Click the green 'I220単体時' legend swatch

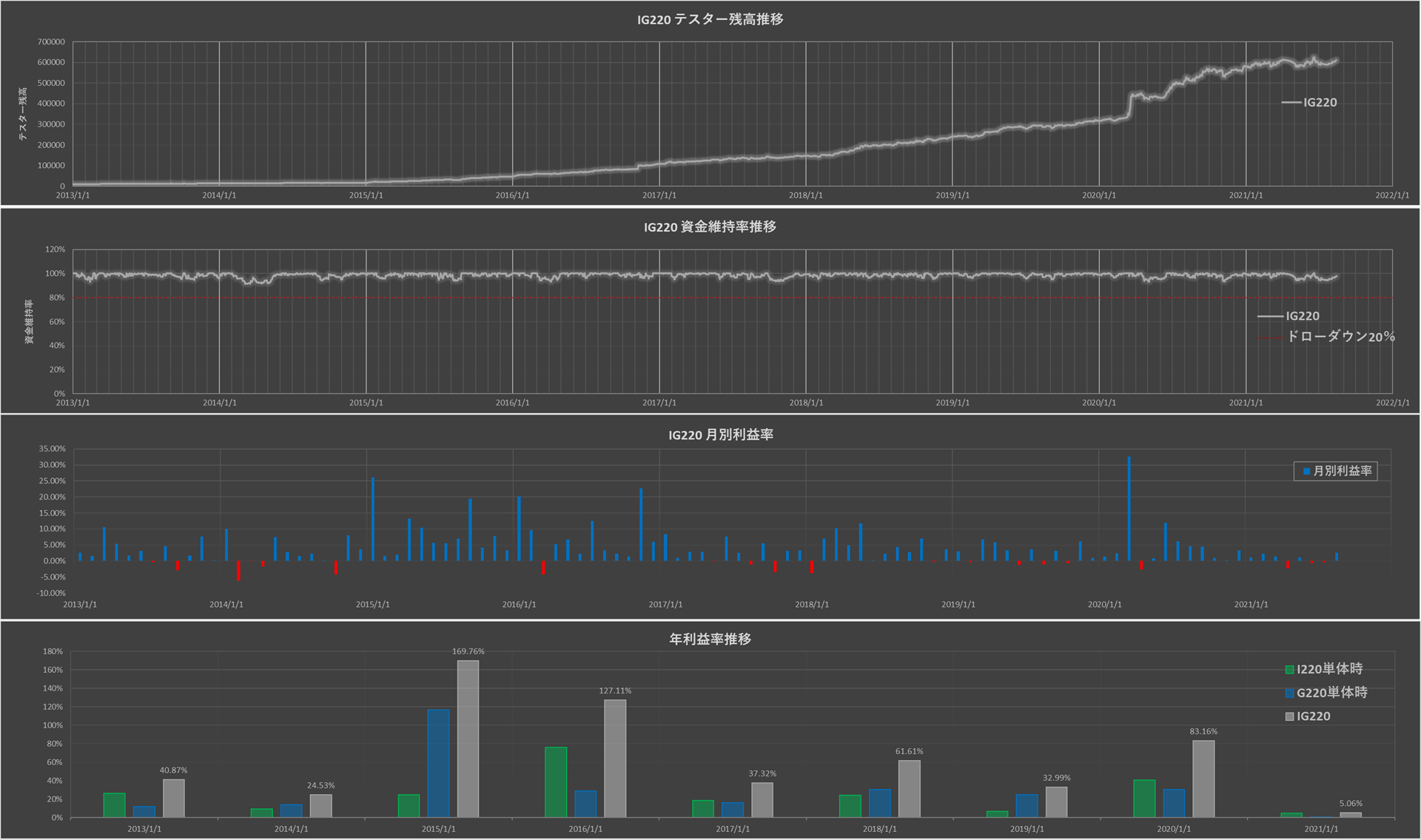tap(1289, 670)
